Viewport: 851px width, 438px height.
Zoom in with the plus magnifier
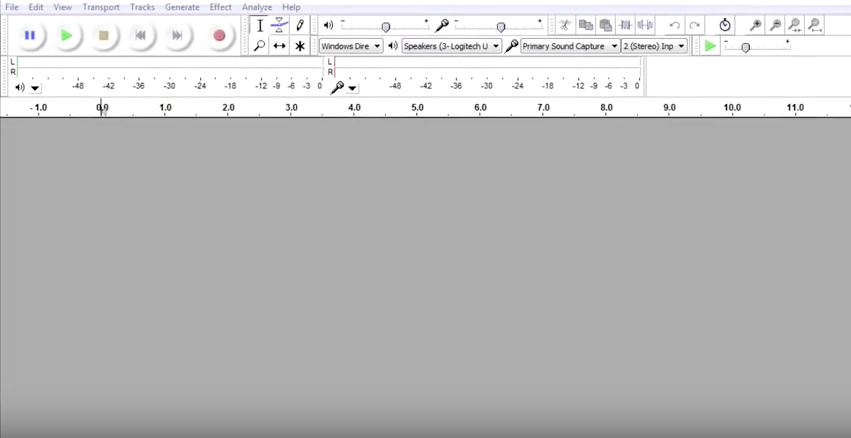[755, 25]
